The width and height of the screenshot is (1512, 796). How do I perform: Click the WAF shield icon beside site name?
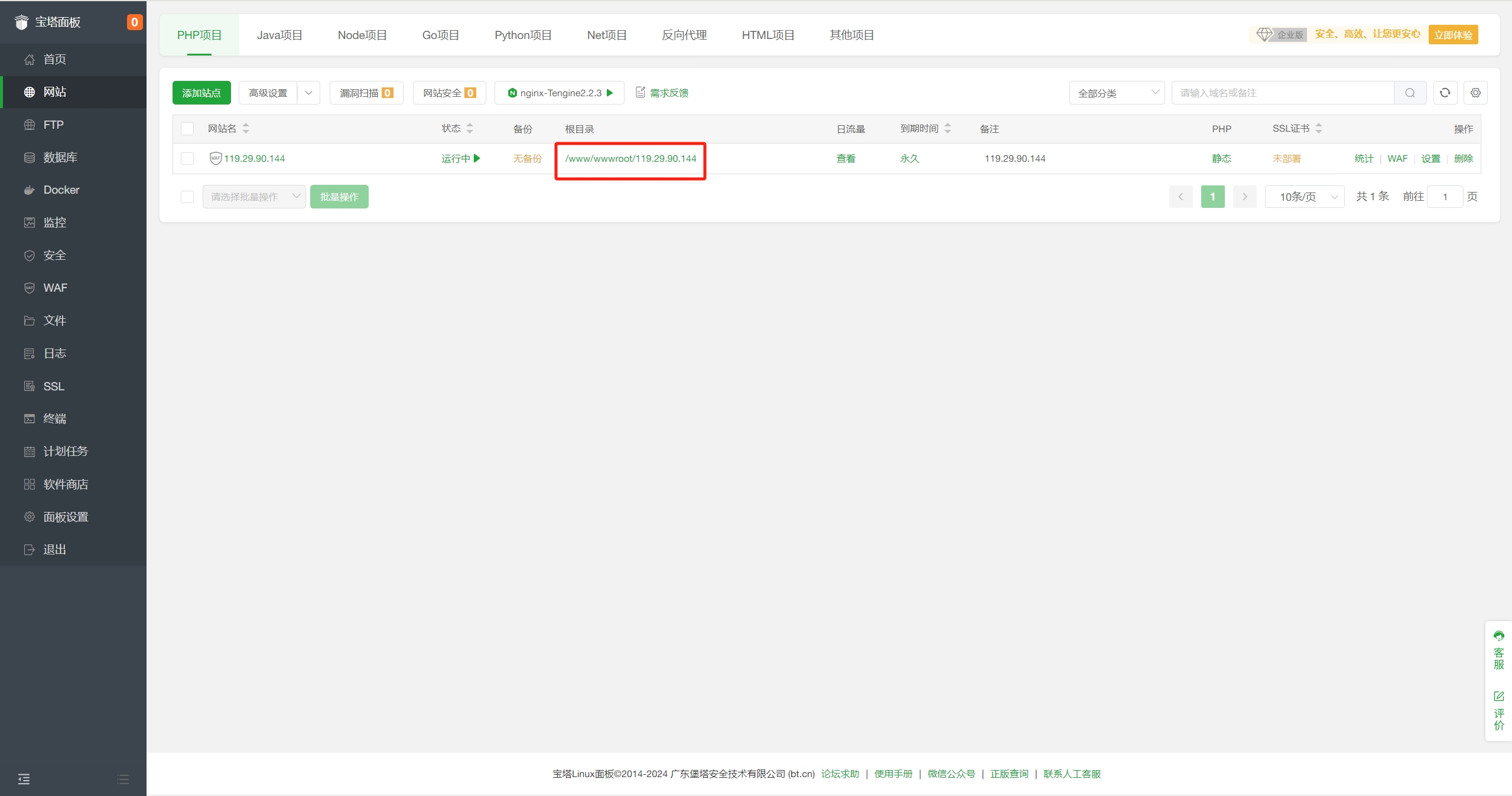click(x=216, y=158)
